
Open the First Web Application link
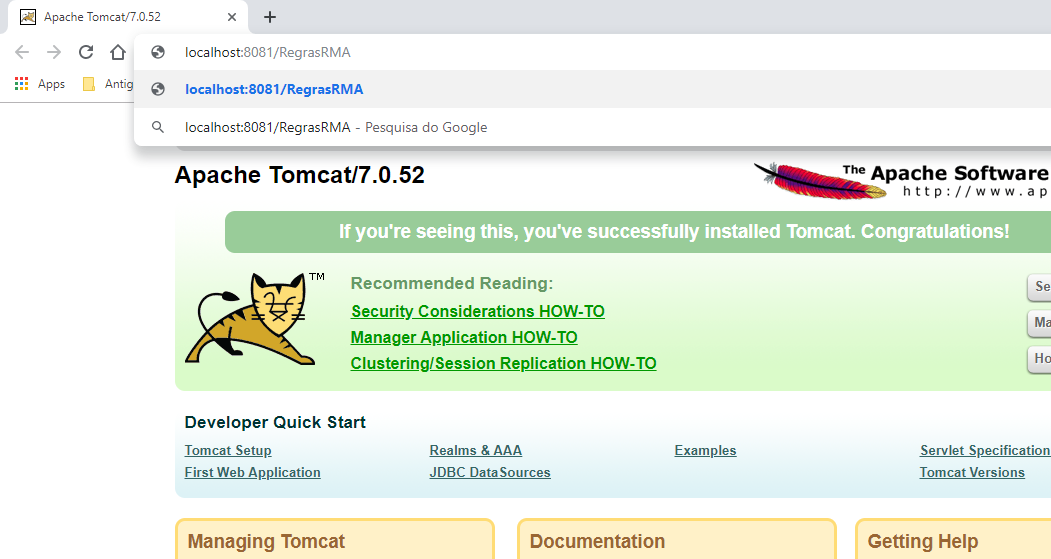pyautogui.click(x=252, y=473)
